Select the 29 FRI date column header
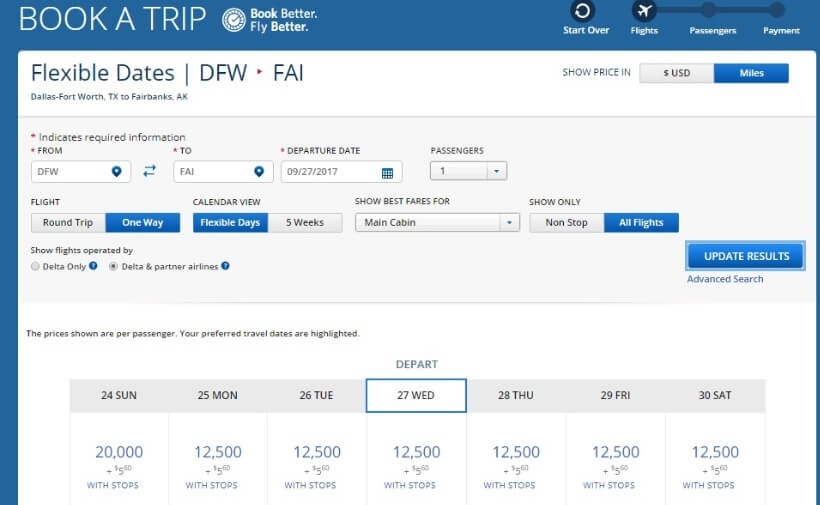Viewport: 820px width, 505px height. click(x=615, y=396)
